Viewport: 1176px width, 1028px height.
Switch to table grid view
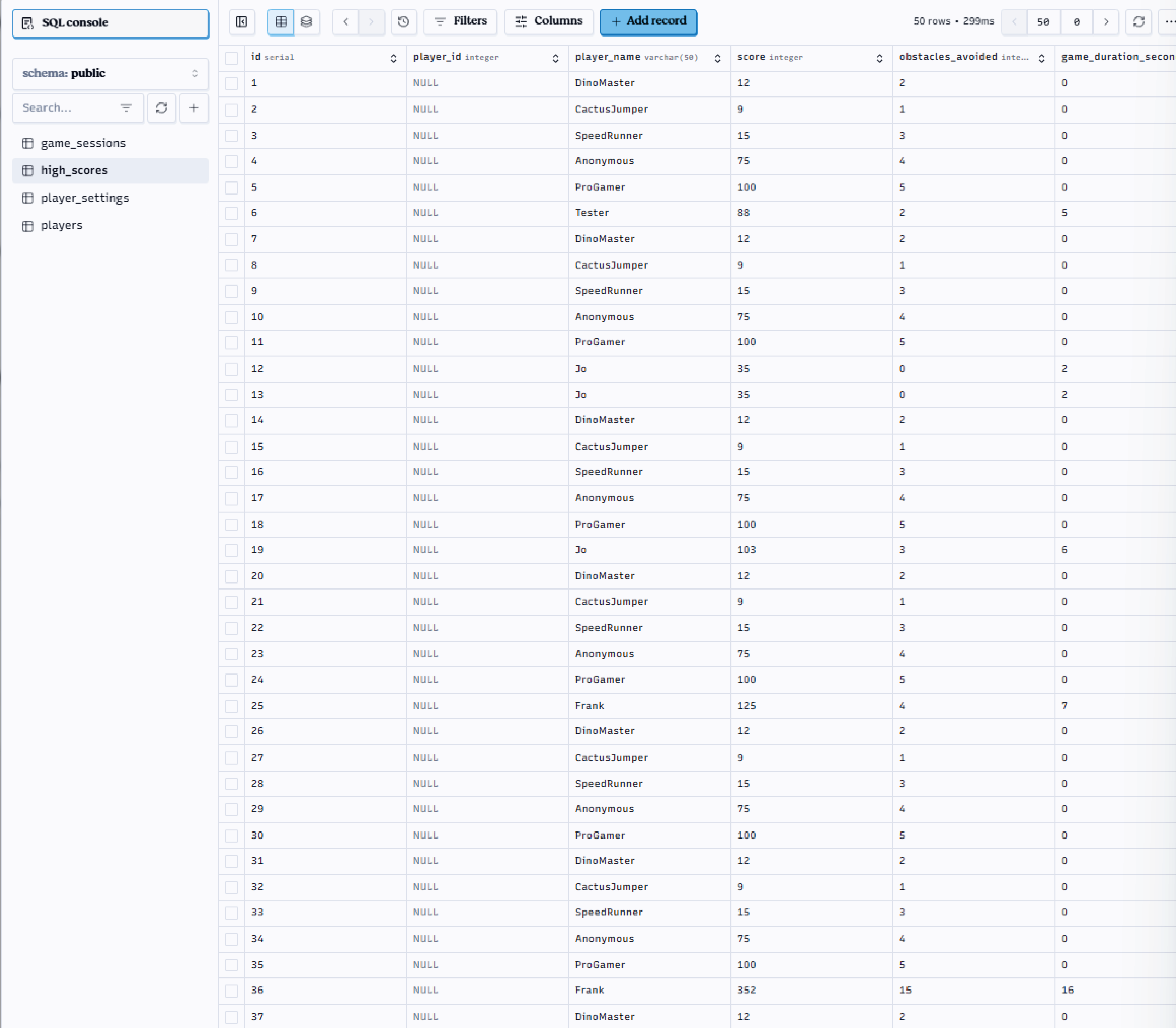[281, 22]
